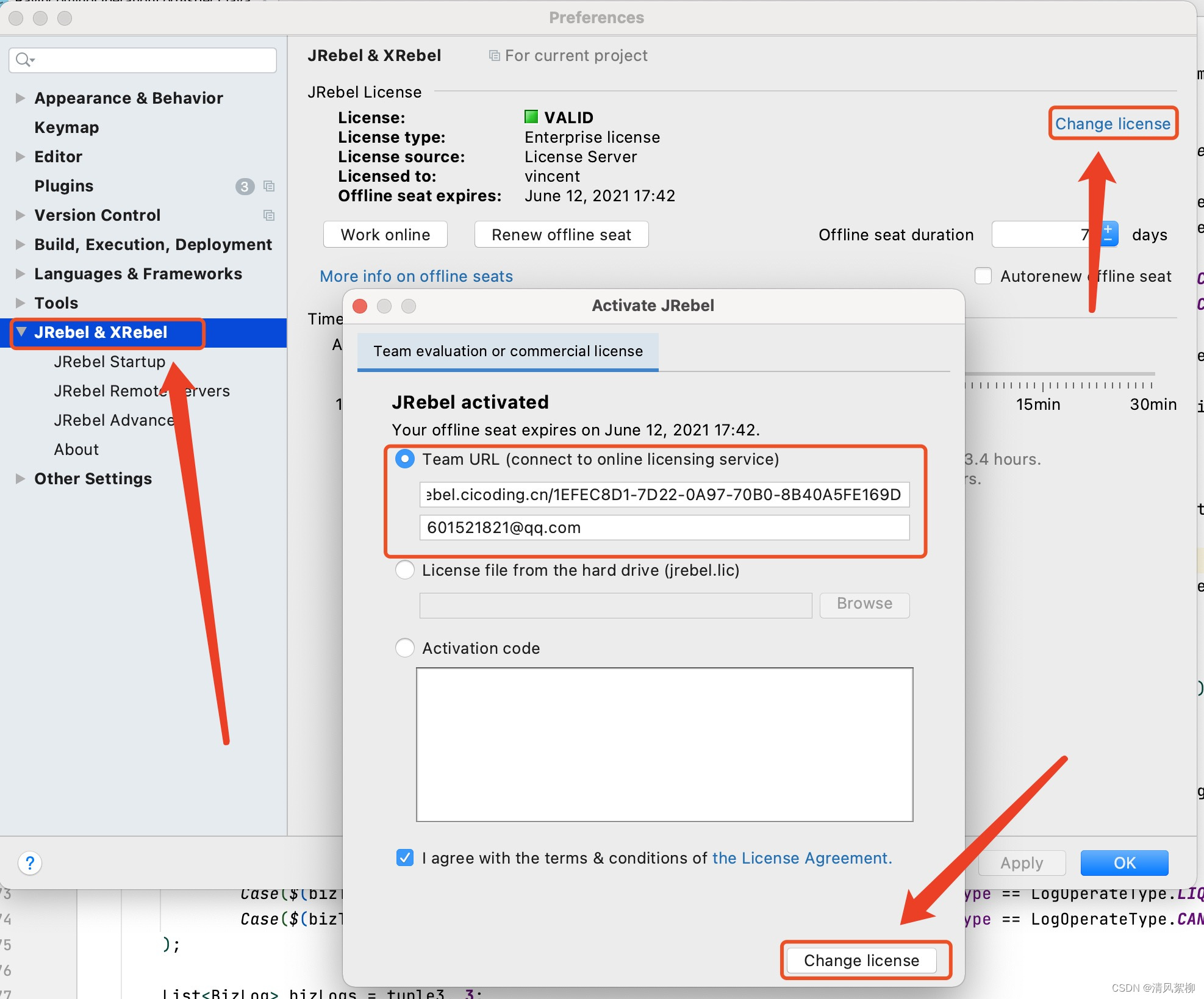Select the Team URL radio option
This screenshot has width=1204, height=999.
pyautogui.click(x=405, y=459)
